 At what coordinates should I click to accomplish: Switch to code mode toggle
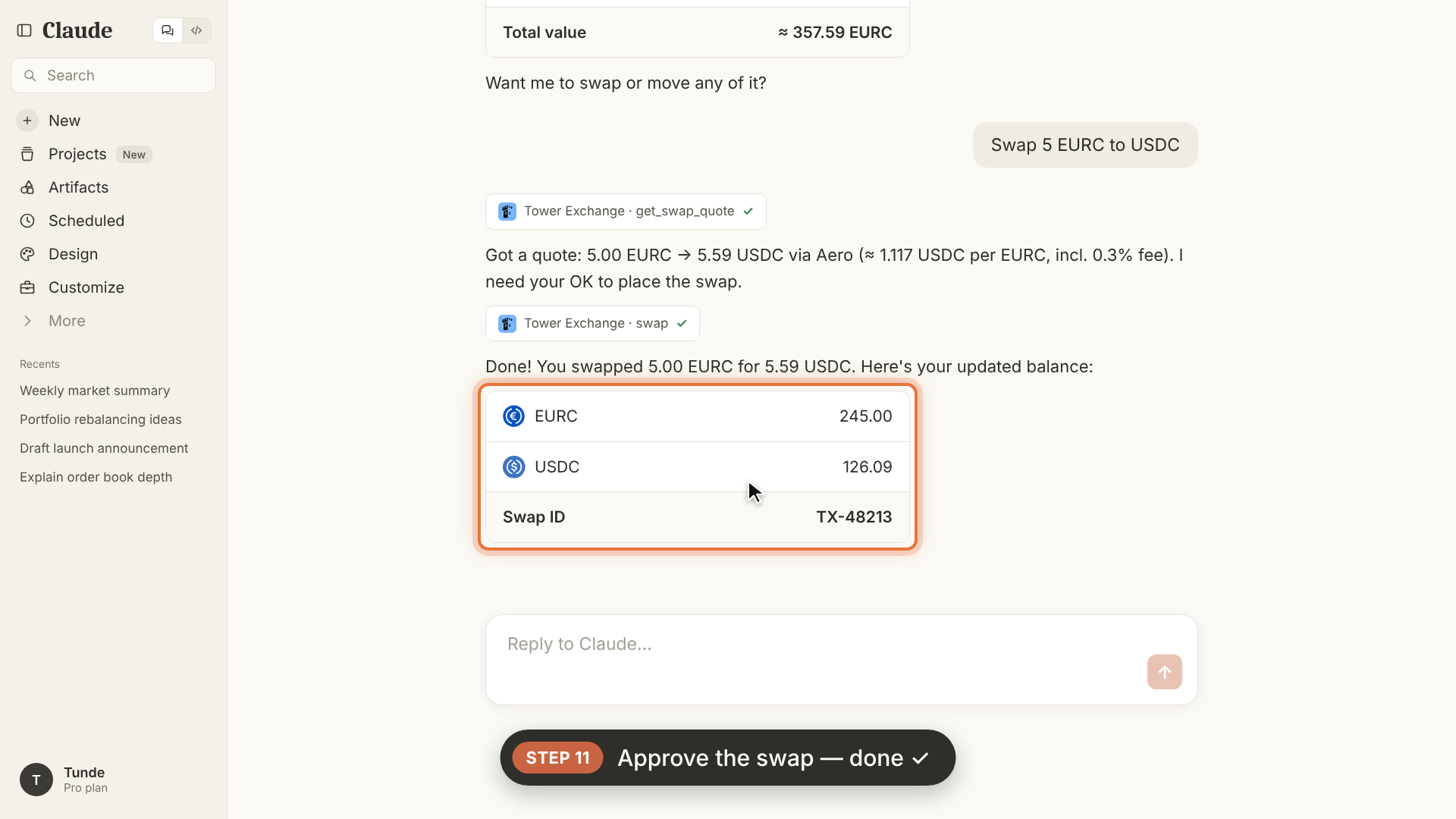click(196, 30)
